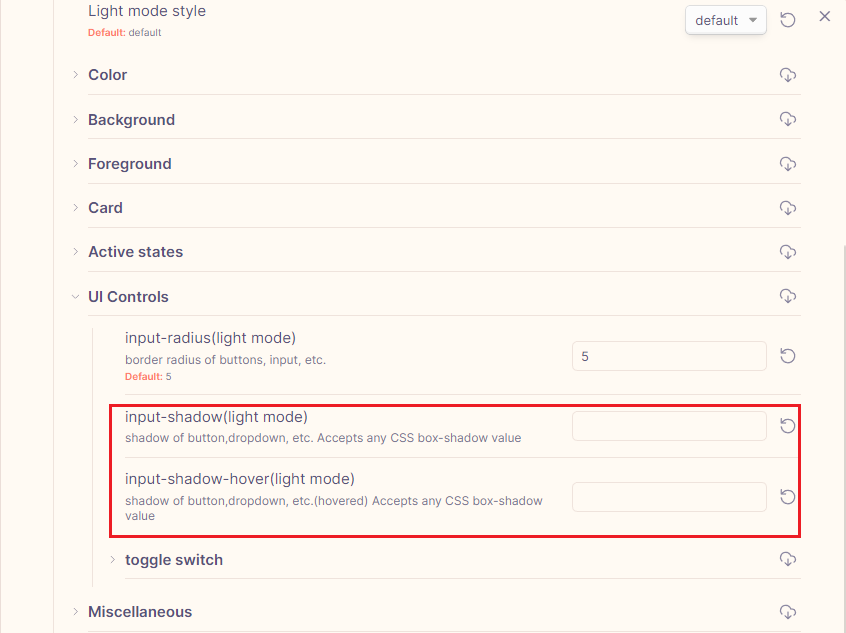846x633 pixels.
Task: Click the reset icon next to the default selector
Action: coord(787,19)
